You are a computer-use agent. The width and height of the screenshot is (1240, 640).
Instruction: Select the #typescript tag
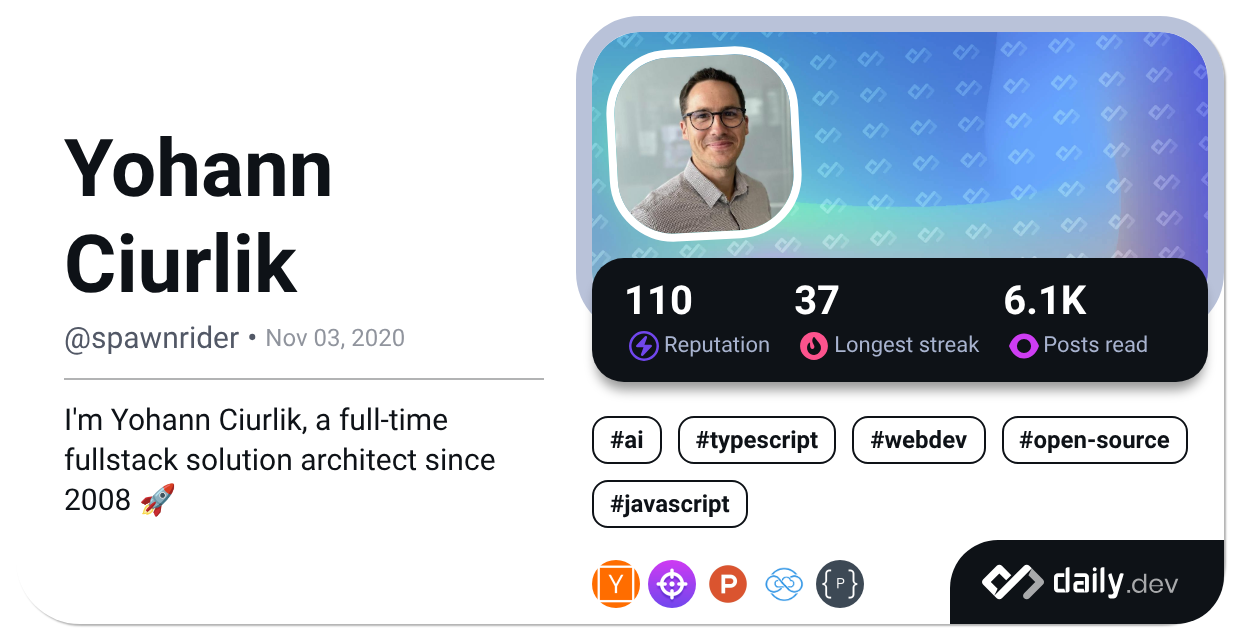(756, 440)
